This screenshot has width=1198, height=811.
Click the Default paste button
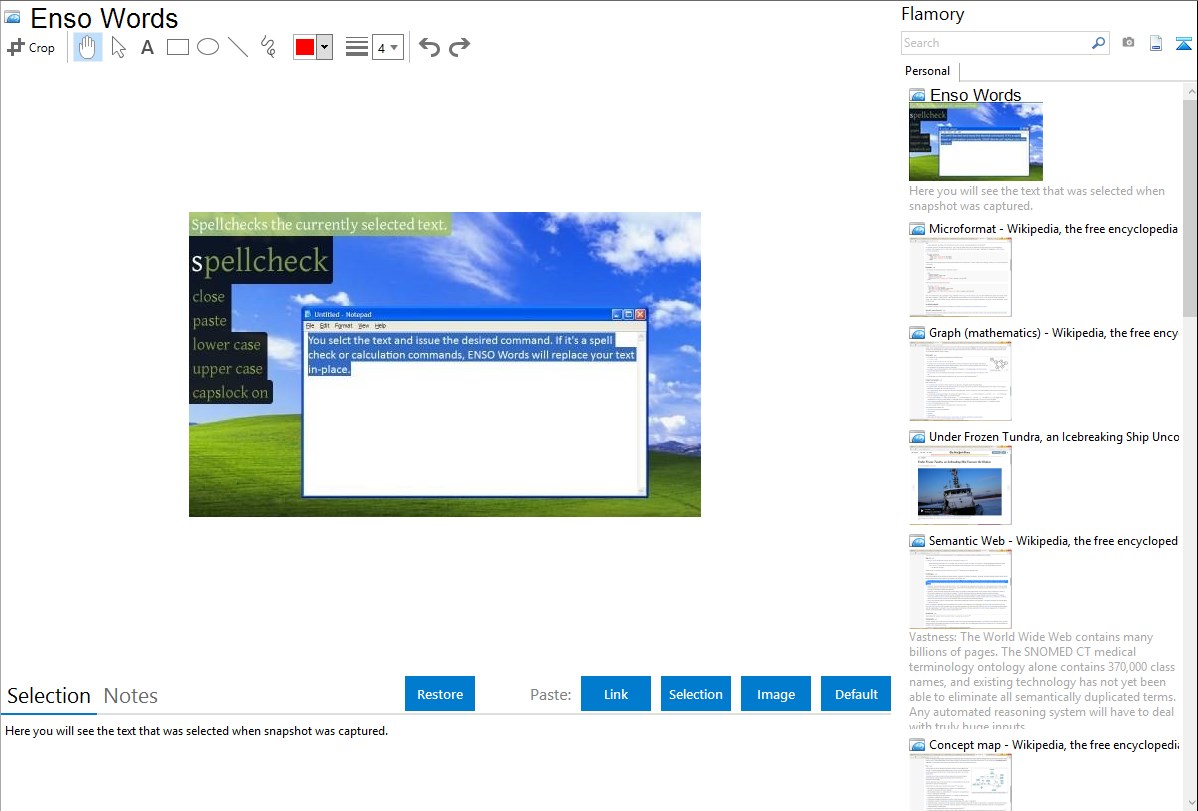point(856,694)
